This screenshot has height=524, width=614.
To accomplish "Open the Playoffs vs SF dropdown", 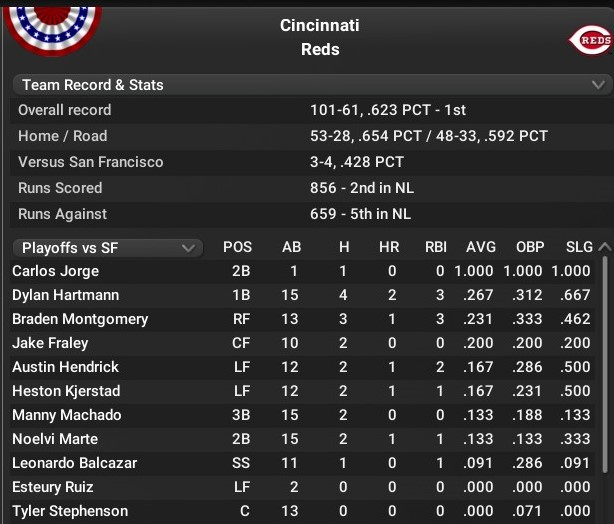I will click(x=105, y=247).
